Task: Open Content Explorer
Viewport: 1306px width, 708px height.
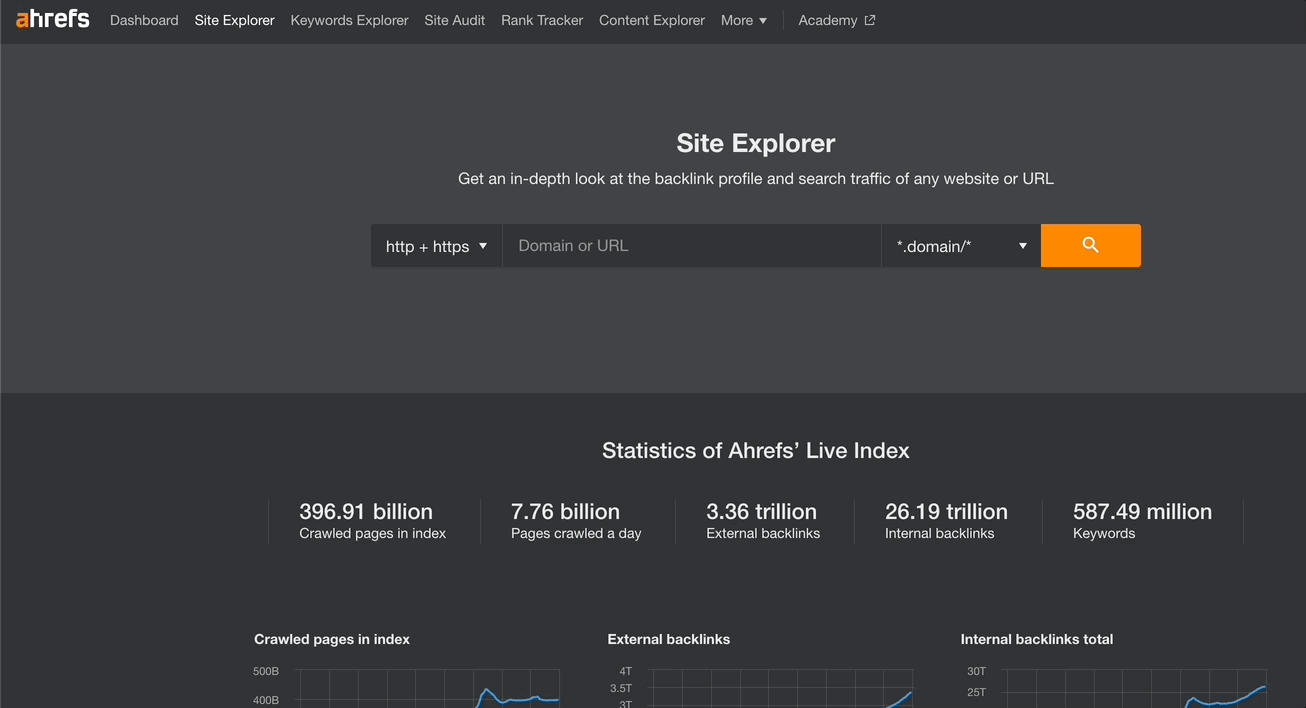Action: [x=652, y=20]
